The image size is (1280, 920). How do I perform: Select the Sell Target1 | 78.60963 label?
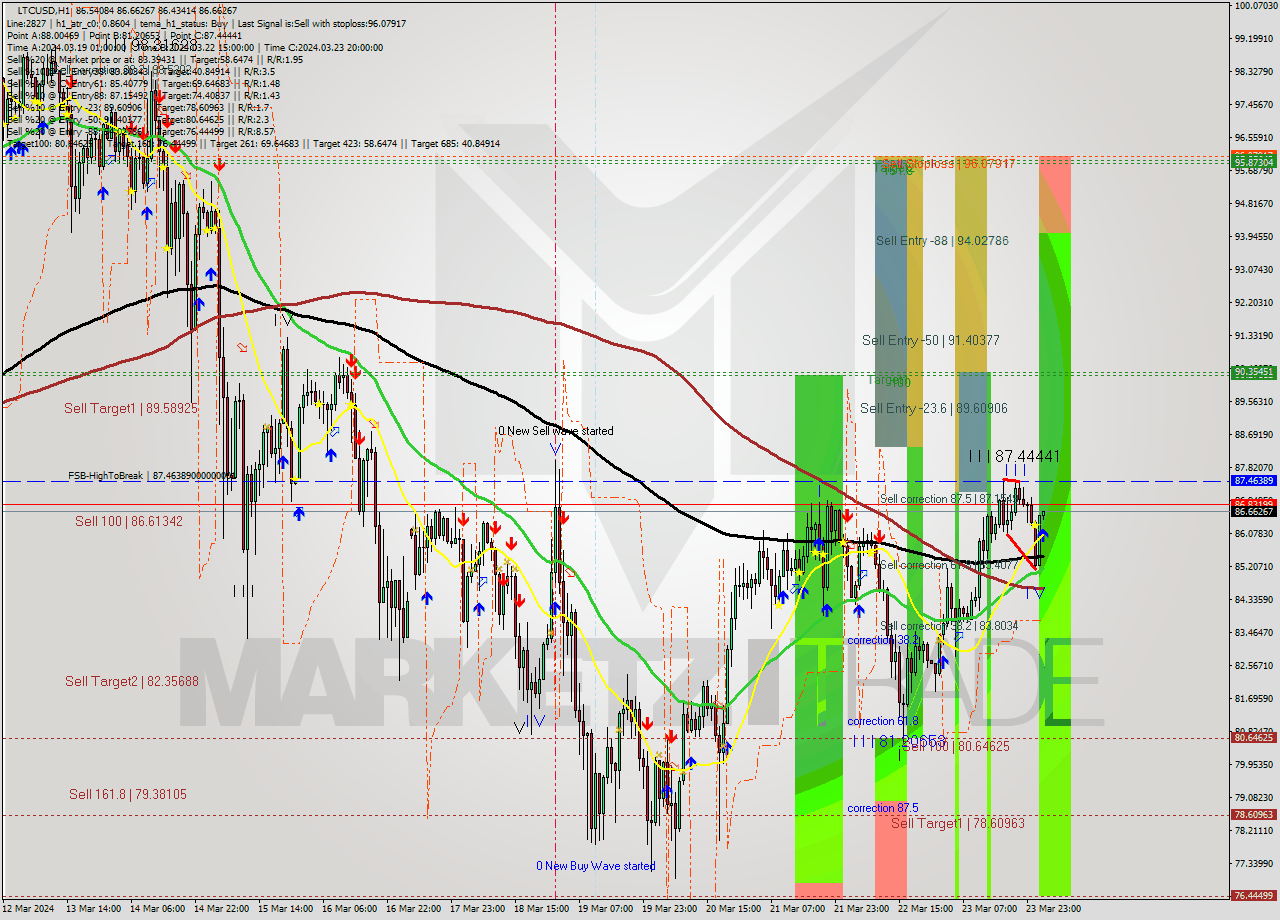[x=958, y=823]
